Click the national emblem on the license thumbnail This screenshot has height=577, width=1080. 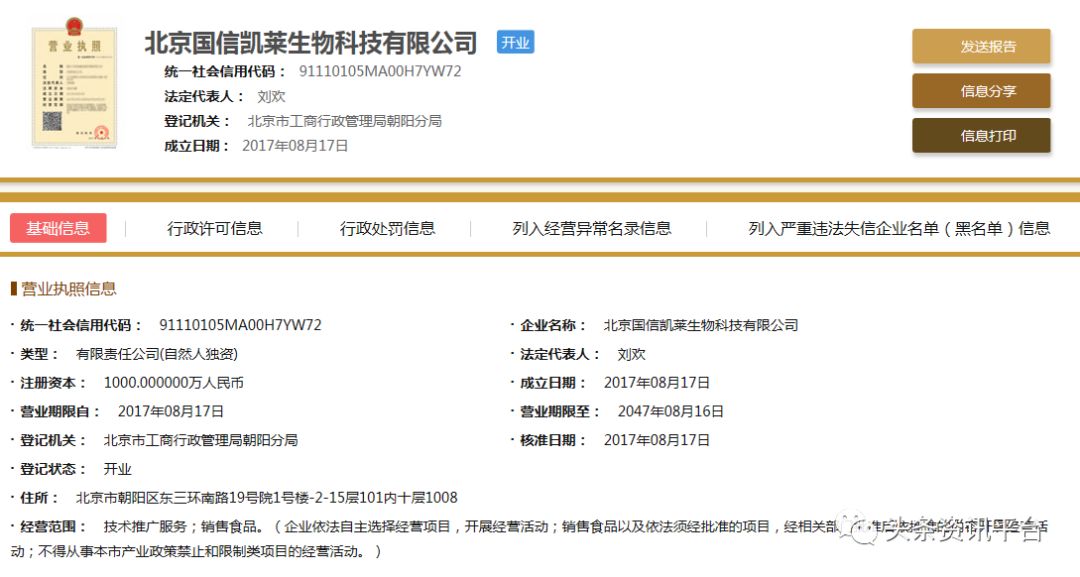point(74,27)
